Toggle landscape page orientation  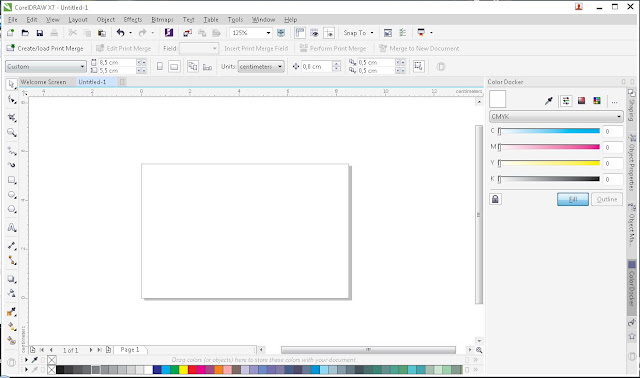[174, 67]
